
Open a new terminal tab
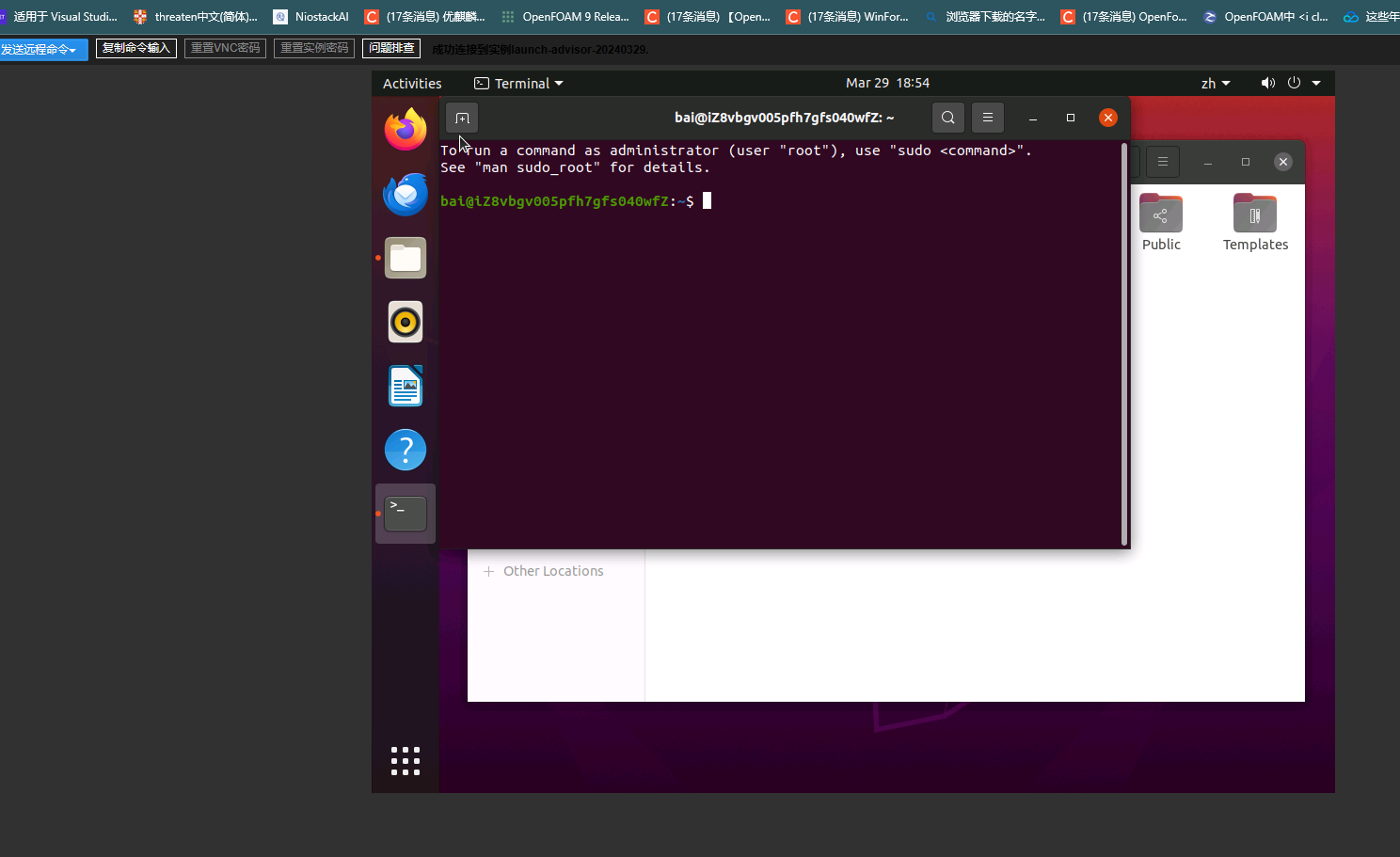462,118
